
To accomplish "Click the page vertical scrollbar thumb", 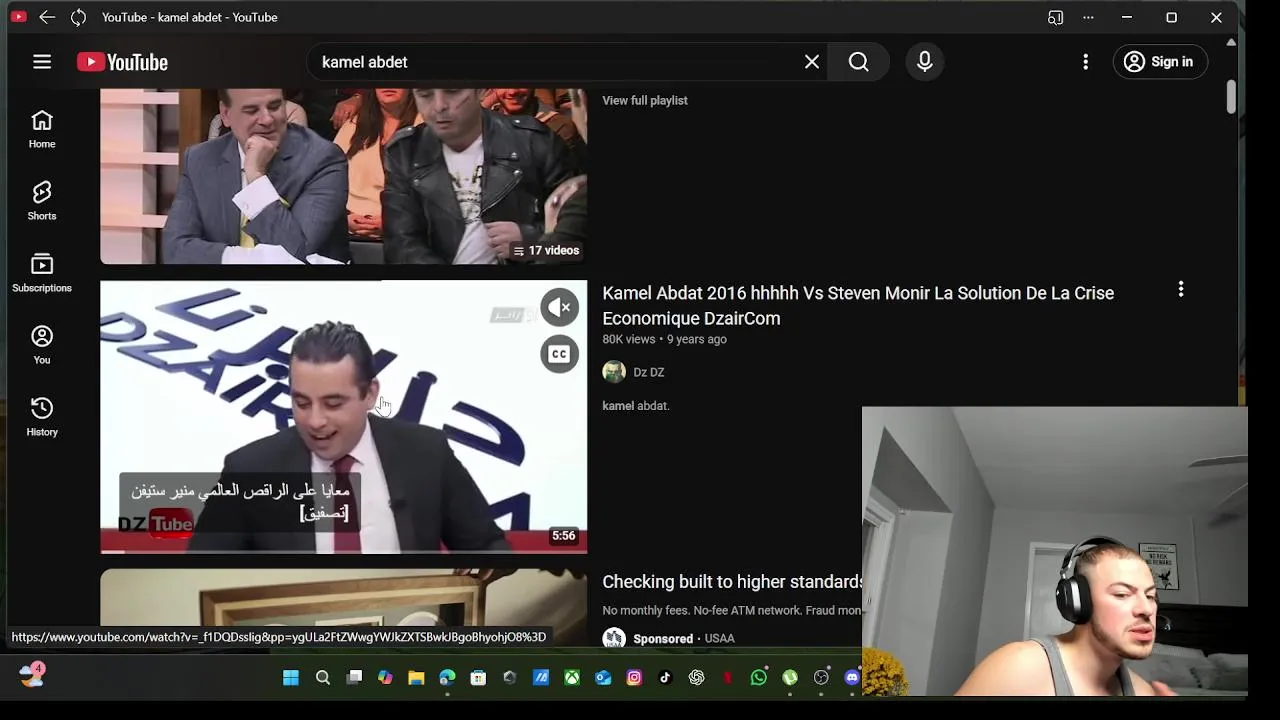I will pyautogui.click(x=1231, y=97).
